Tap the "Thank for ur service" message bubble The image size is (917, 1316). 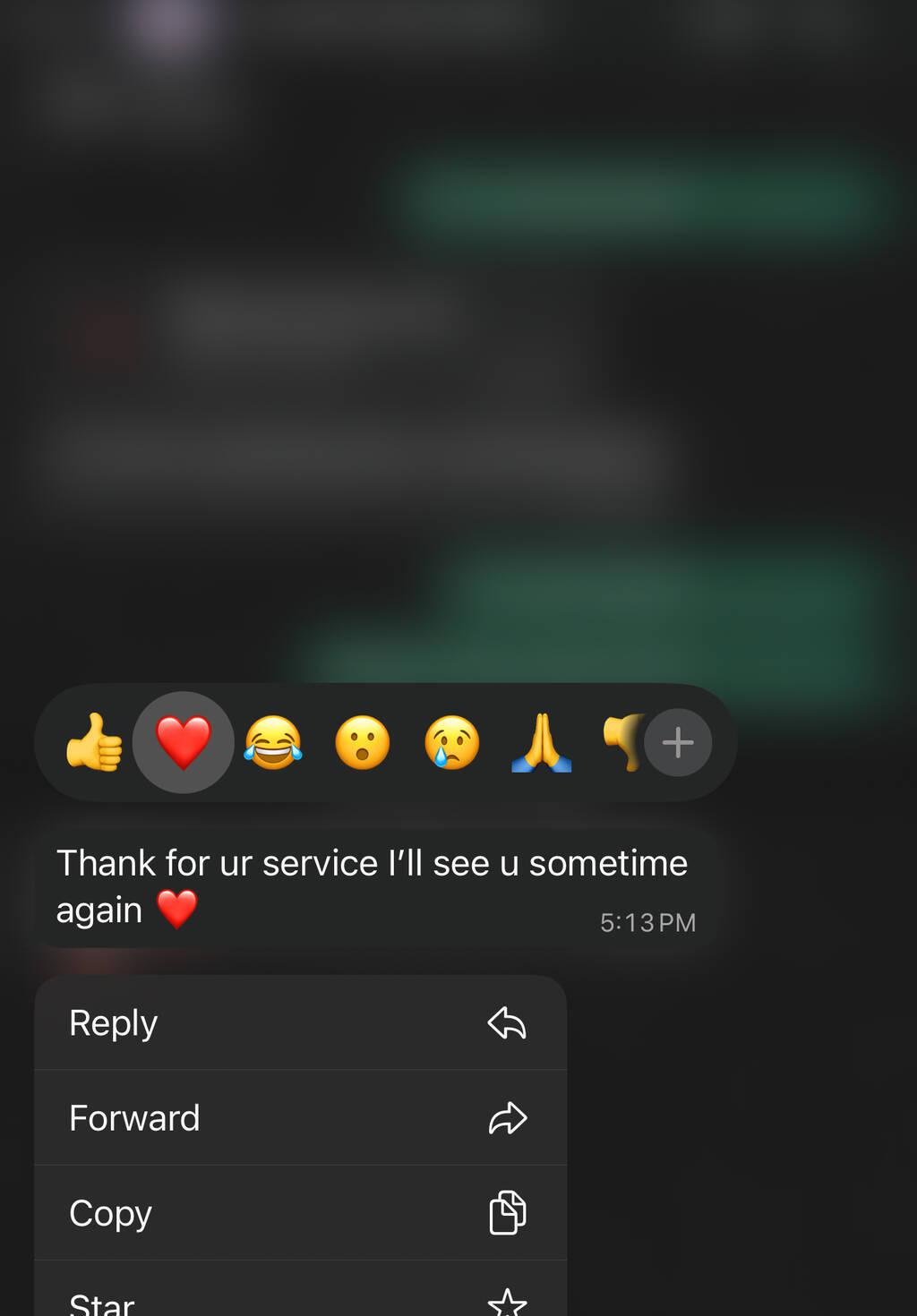376,887
